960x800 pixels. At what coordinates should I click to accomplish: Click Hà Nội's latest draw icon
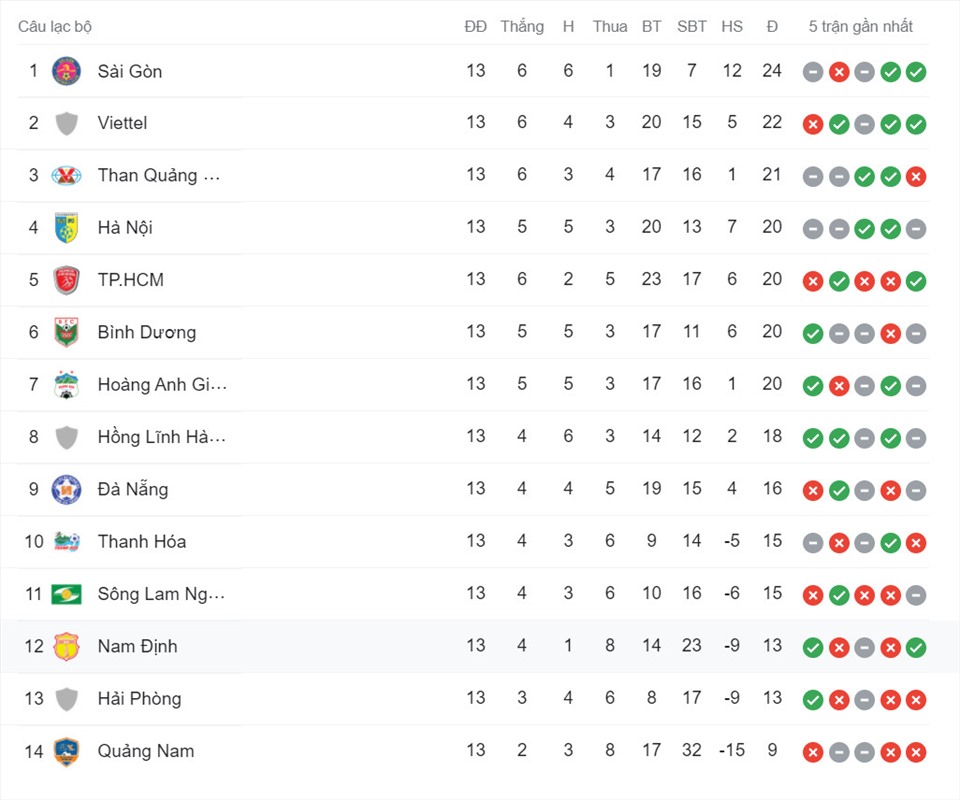click(x=916, y=229)
